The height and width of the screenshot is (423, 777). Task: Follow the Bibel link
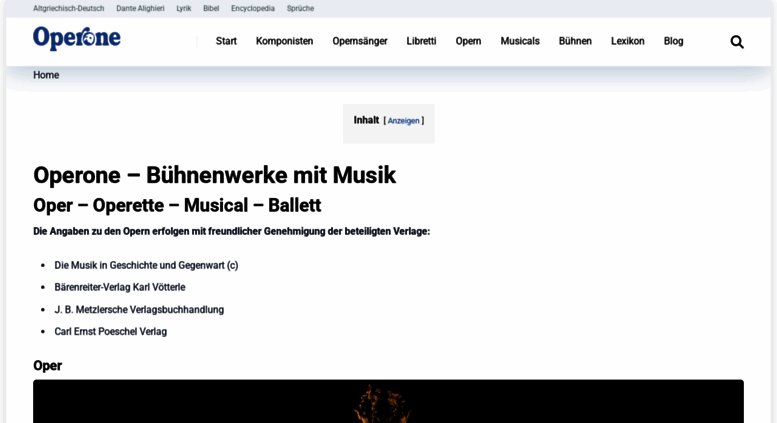pyautogui.click(x=211, y=8)
